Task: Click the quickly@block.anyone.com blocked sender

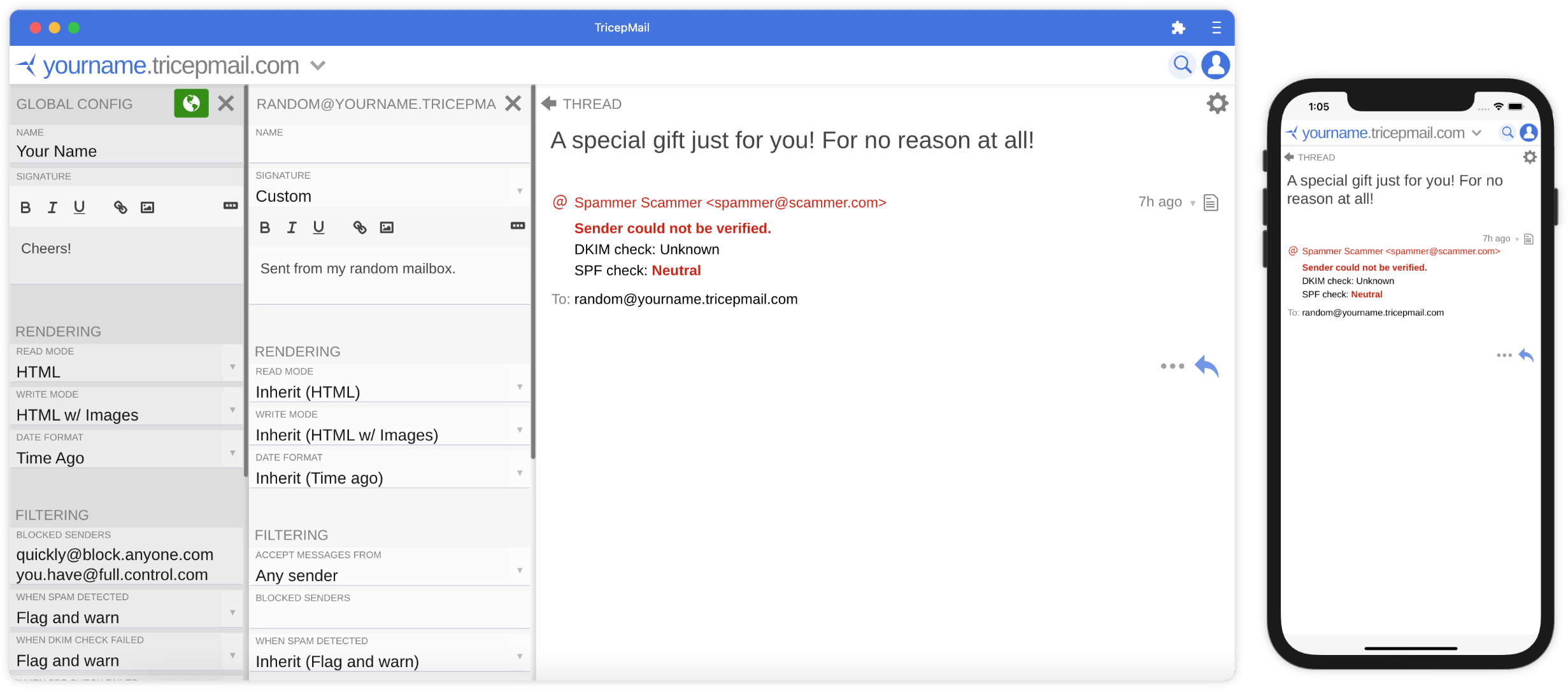Action: click(115, 554)
